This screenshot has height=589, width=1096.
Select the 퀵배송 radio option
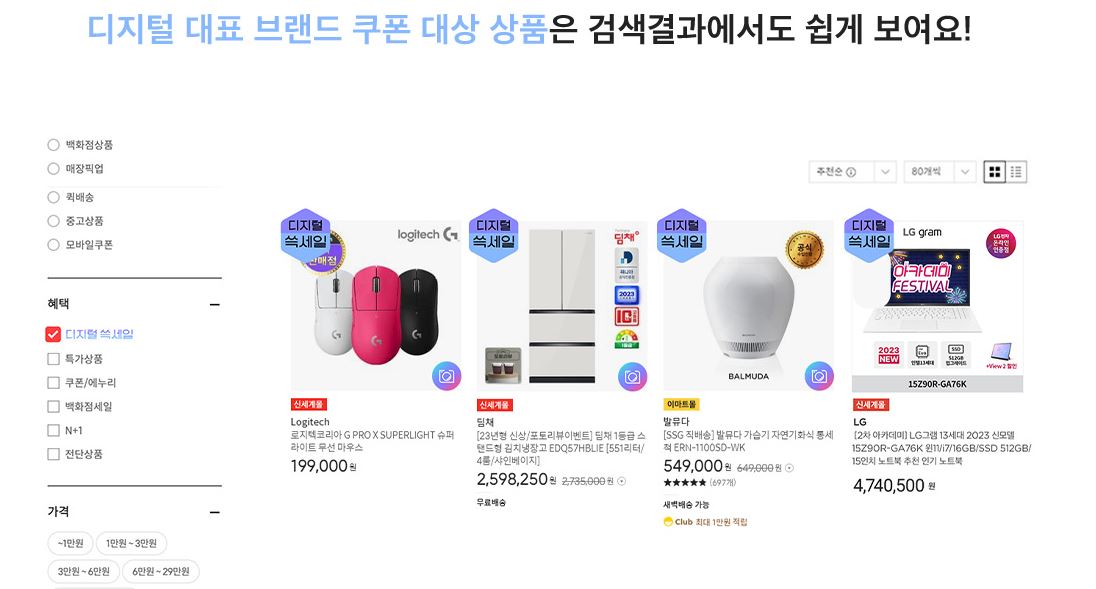pyautogui.click(x=53, y=197)
